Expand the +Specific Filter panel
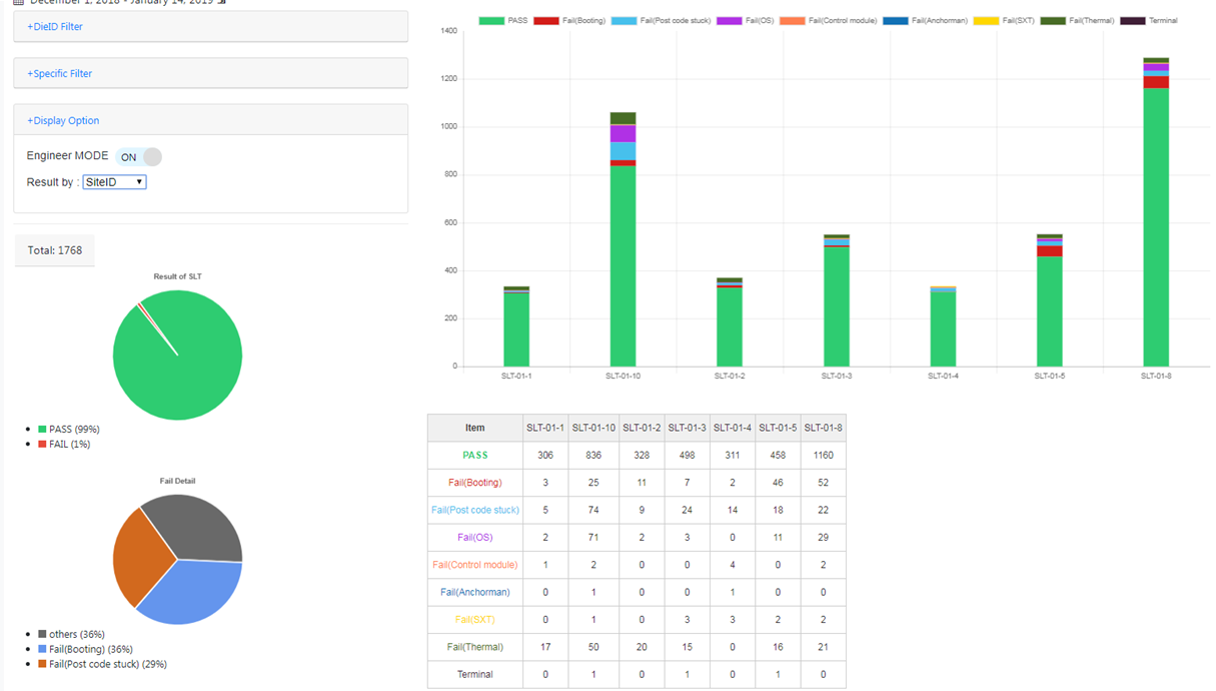 (x=60, y=74)
